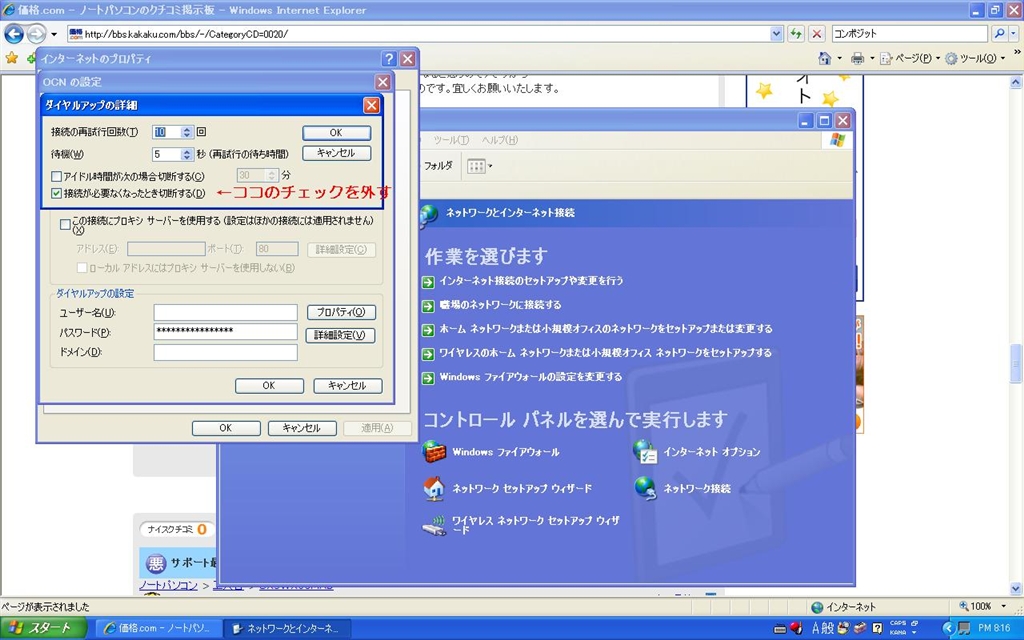This screenshot has height=640, width=1024.
Task: Click the stop loading X icon
Action: (816, 34)
